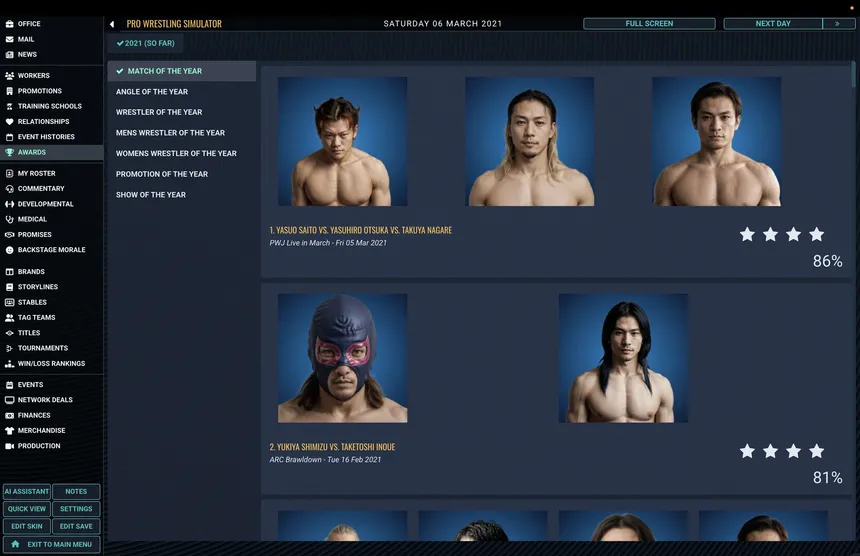
Task: Open the Brands icon
Action: tap(9, 272)
